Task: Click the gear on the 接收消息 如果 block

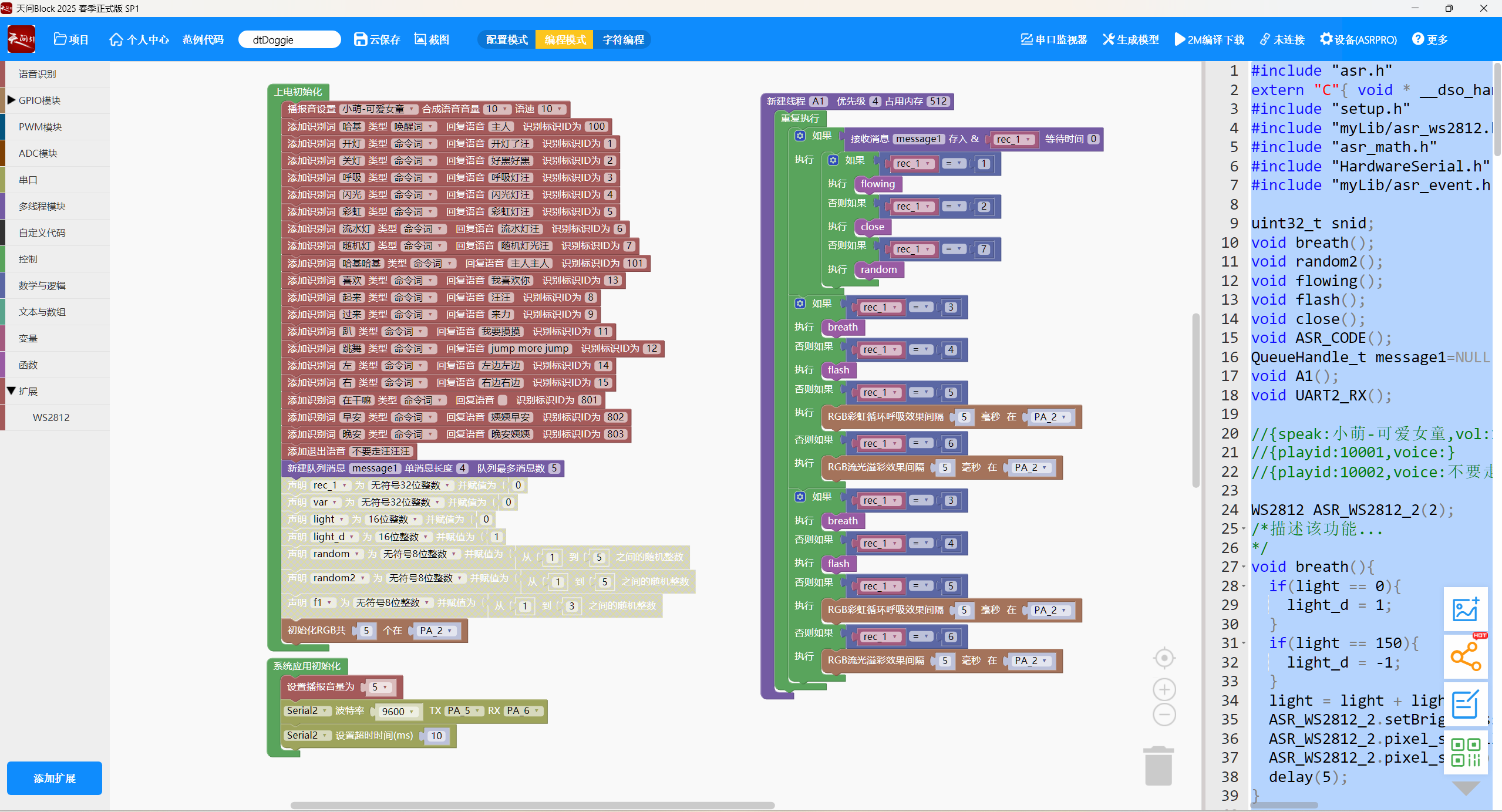Action: coord(800,136)
